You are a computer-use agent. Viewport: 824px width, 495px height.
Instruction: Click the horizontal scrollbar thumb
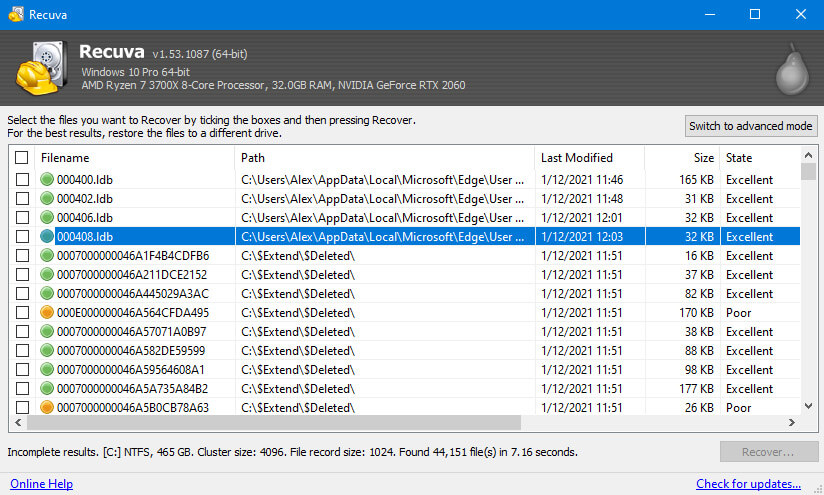tap(274, 422)
